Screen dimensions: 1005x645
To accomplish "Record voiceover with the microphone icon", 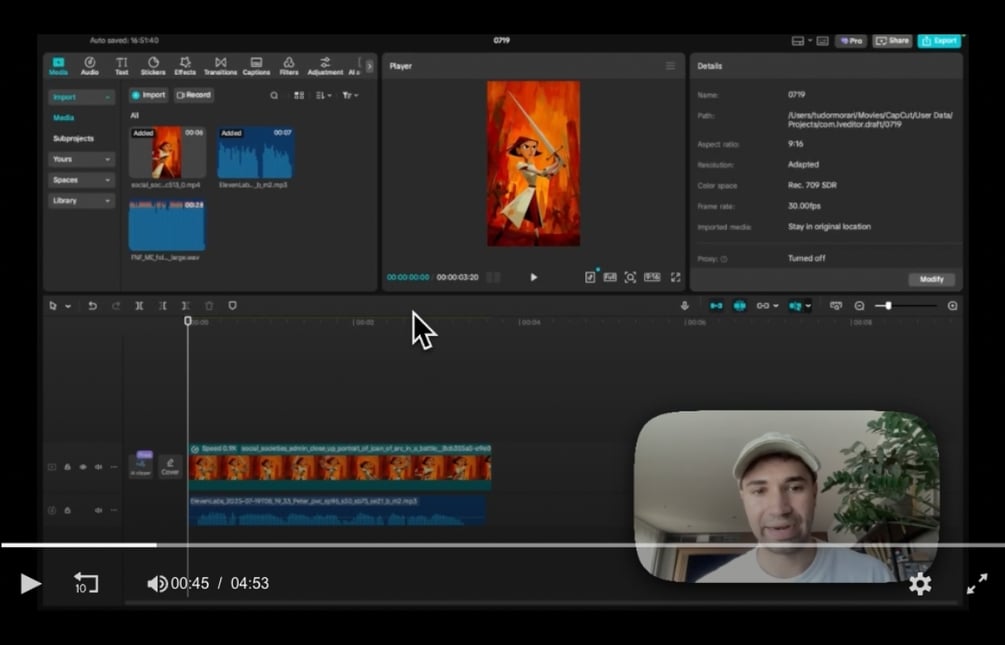I will [x=685, y=306].
